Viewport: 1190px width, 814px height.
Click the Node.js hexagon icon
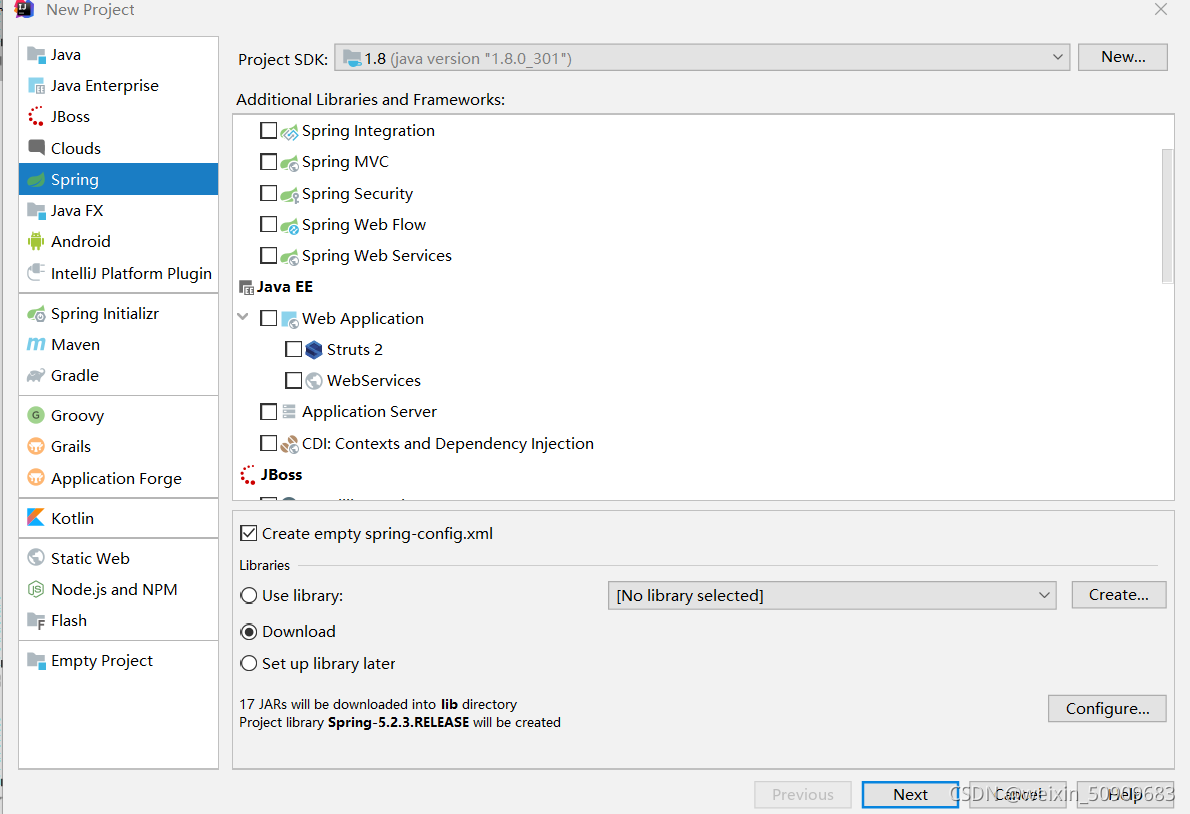click(36, 589)
